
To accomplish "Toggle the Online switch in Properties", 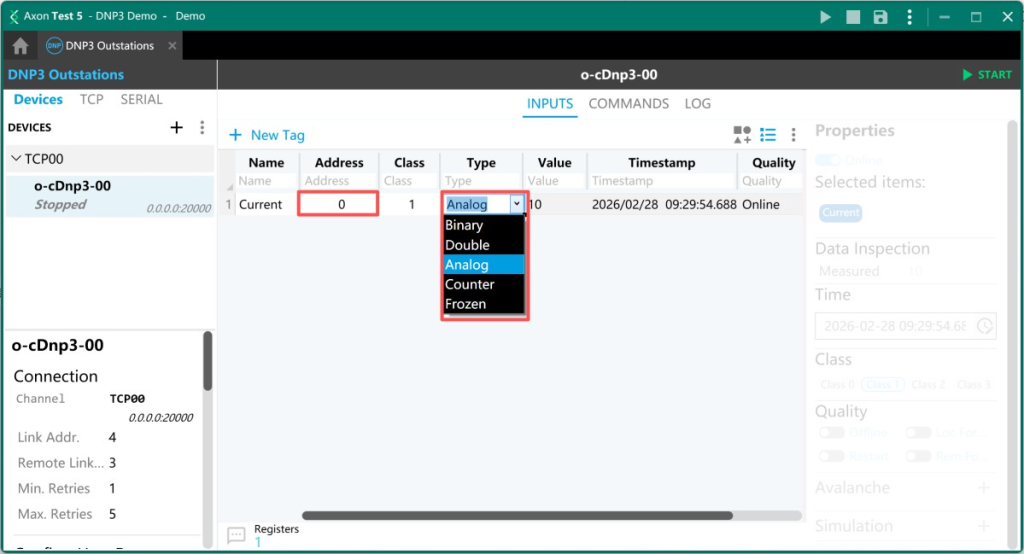I will (x=828, y=160).
